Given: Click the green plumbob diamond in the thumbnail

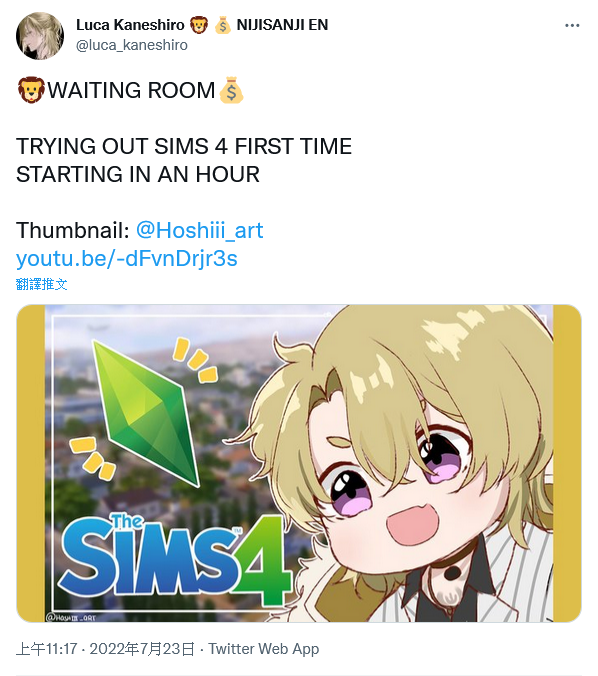Looking at the screenshot, I should click(146, 413).
